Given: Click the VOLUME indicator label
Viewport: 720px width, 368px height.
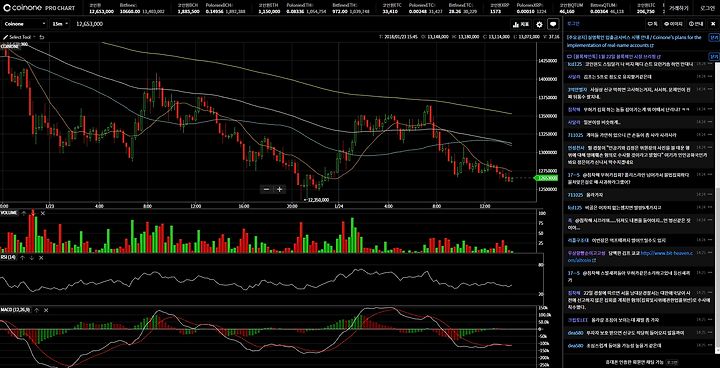Looking at the screenshot, I should pyautogui.click(x=9, y=213).
